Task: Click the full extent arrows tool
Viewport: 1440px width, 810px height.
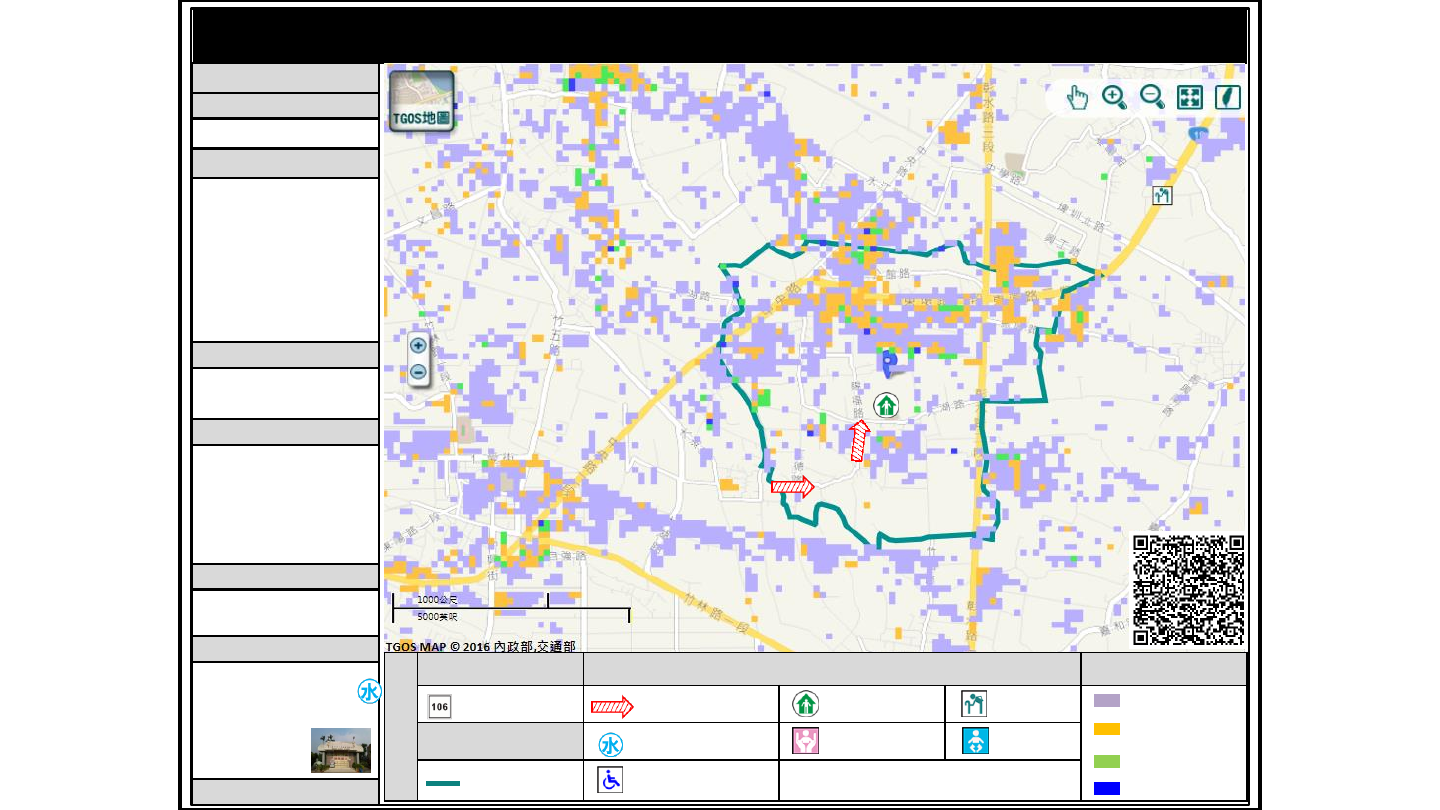Action: coord(1190,97)
